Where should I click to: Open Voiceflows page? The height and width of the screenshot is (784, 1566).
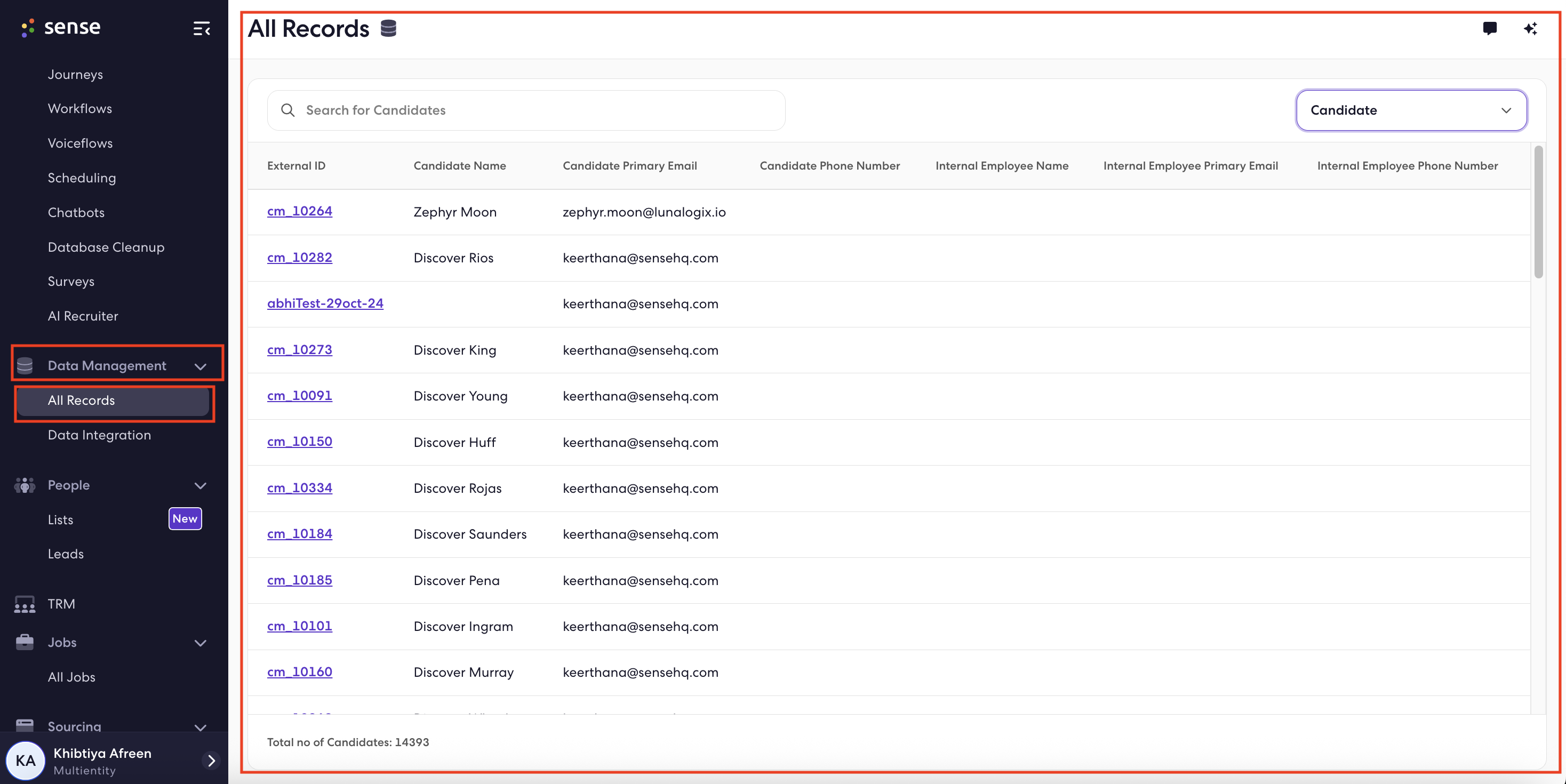80,143
